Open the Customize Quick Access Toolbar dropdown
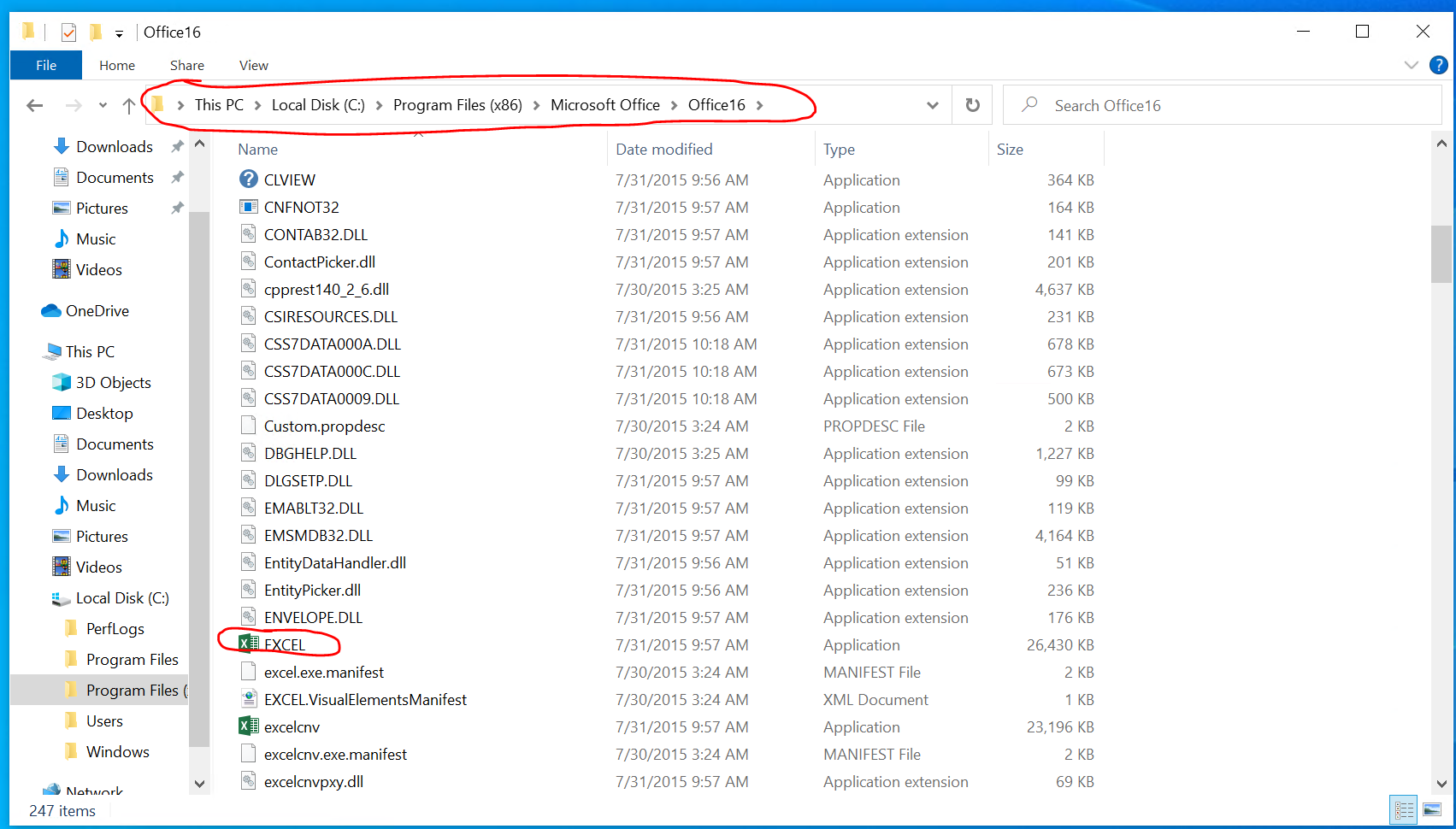 point(119,33)
